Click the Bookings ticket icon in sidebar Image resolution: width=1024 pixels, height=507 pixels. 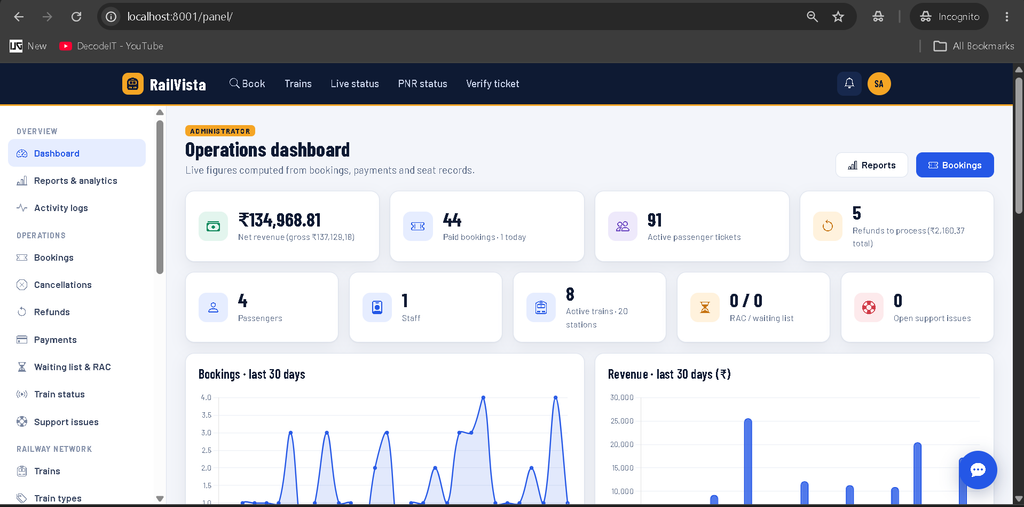click(x=22, y=257)
